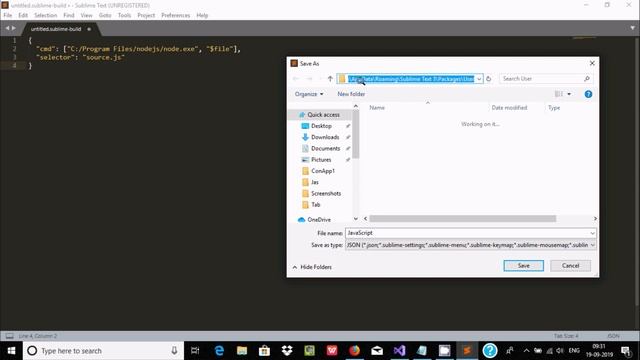Open File Explorer from taskbar
The image size is (640, 360).
coord(242,351)
